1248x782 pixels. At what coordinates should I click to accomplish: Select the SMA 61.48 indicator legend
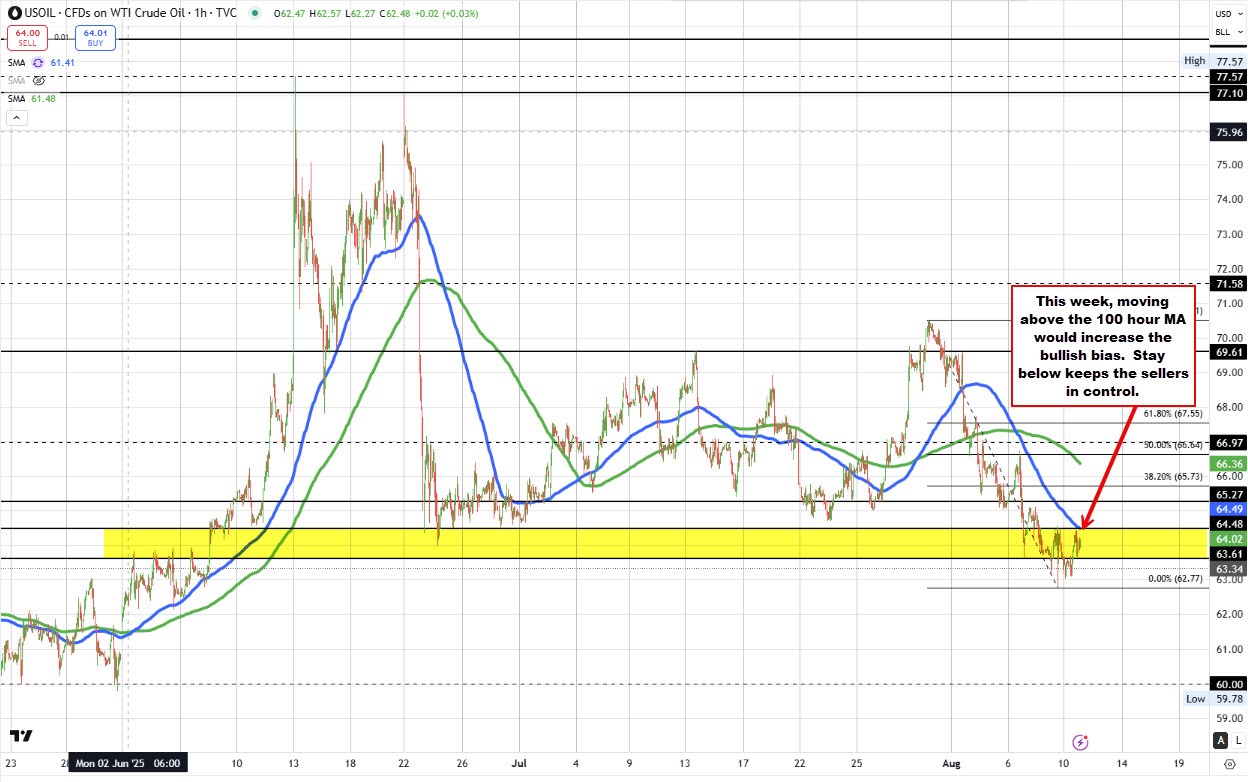16,98
